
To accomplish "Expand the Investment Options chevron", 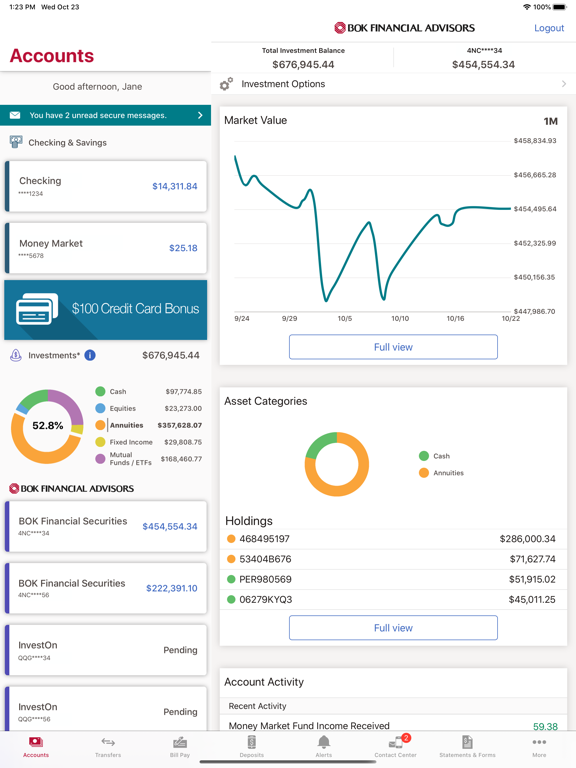I will [x=564, y=84].
